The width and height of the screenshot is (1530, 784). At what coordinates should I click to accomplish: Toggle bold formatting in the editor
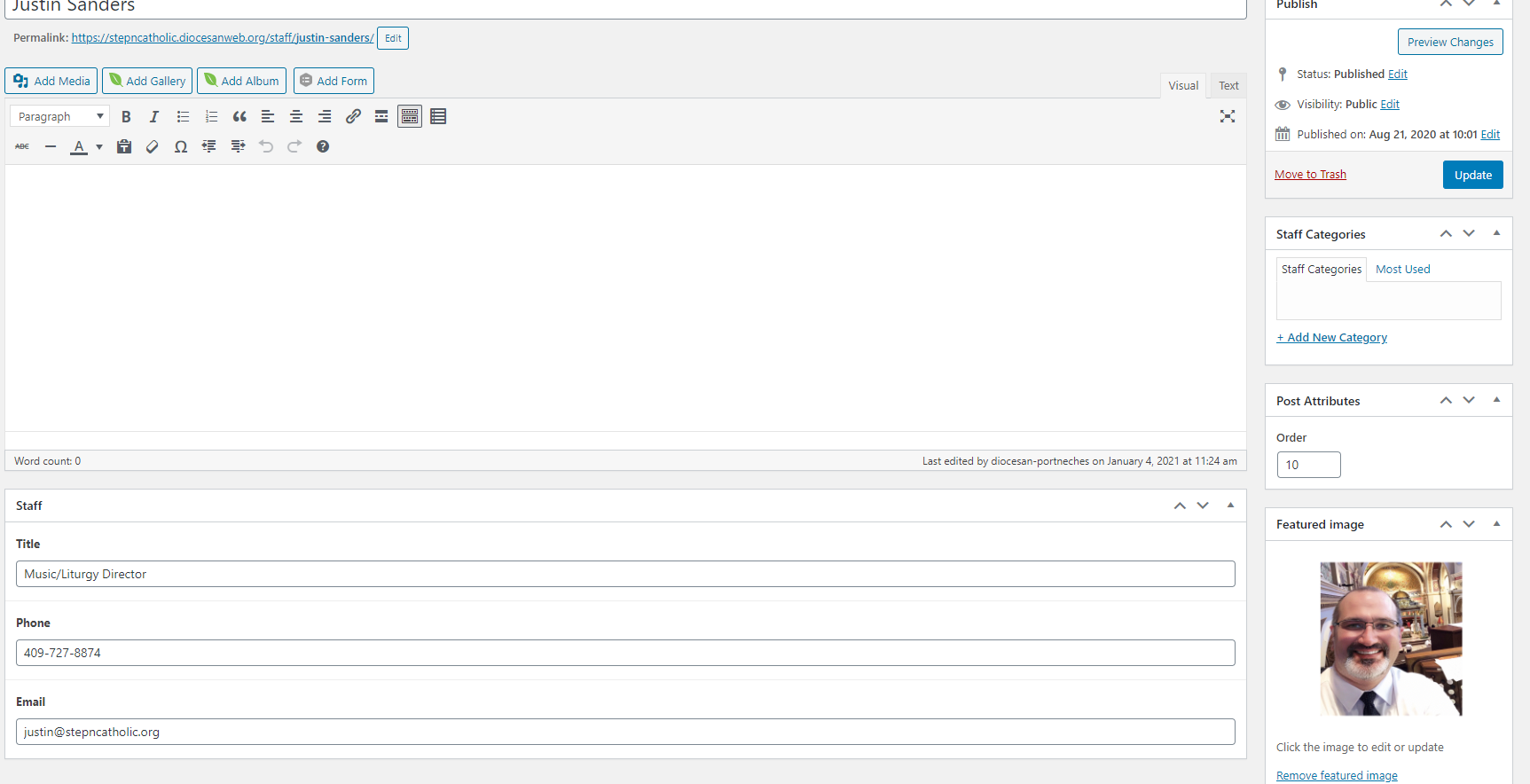(x=126, y=117)
